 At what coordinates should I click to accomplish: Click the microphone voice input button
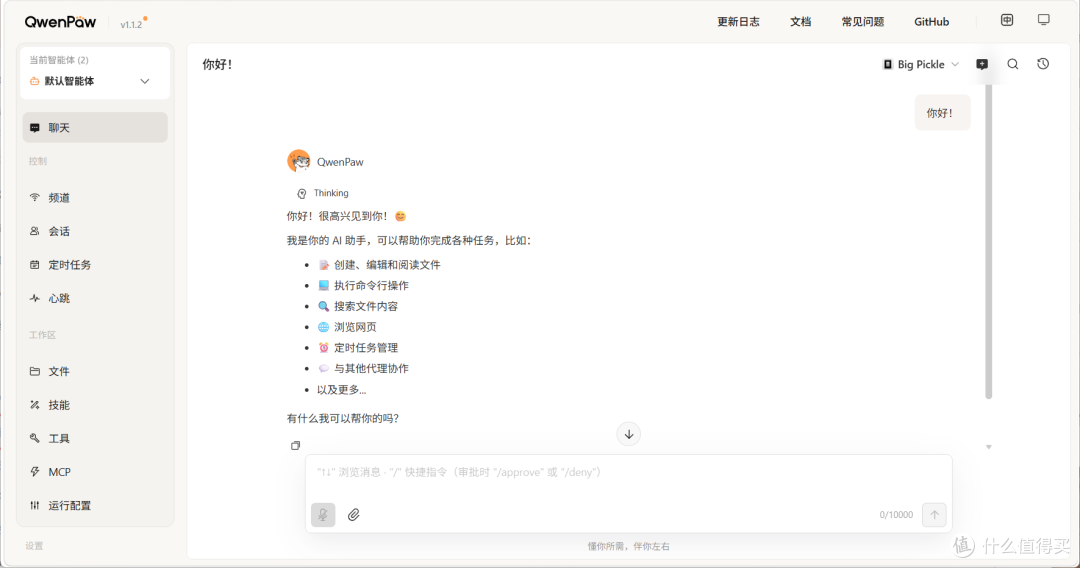pyautogui.click(x=323, y=515)
